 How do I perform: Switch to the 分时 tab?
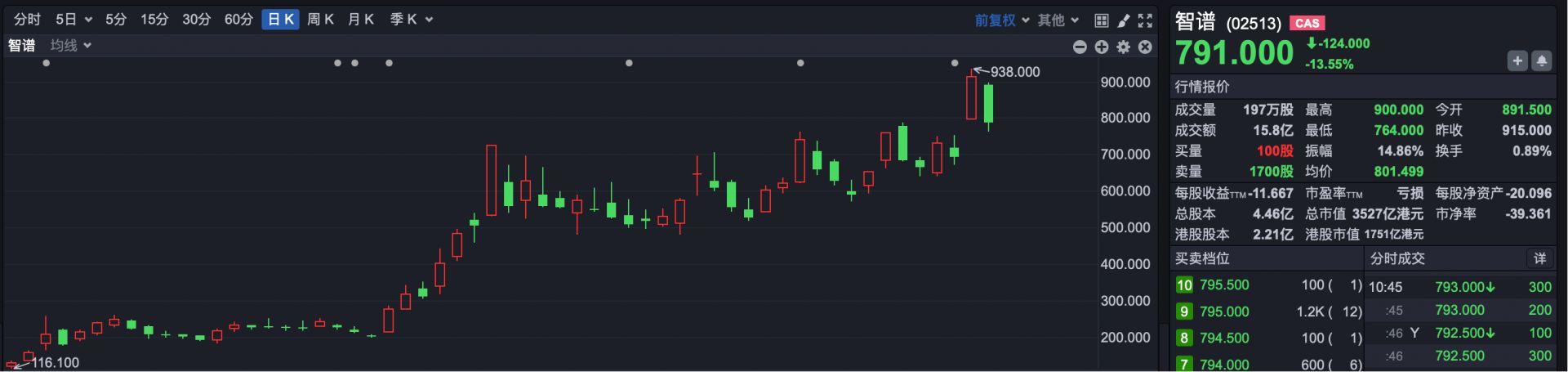[x=27, y=20]
